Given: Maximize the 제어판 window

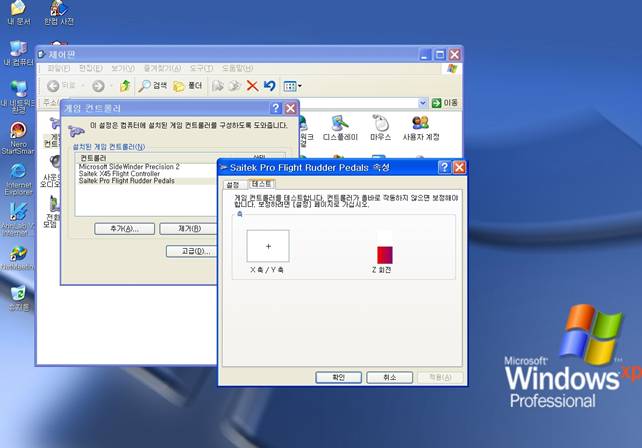Looking at the screenshot, I should pyautogui.click(x=440, y=54).
